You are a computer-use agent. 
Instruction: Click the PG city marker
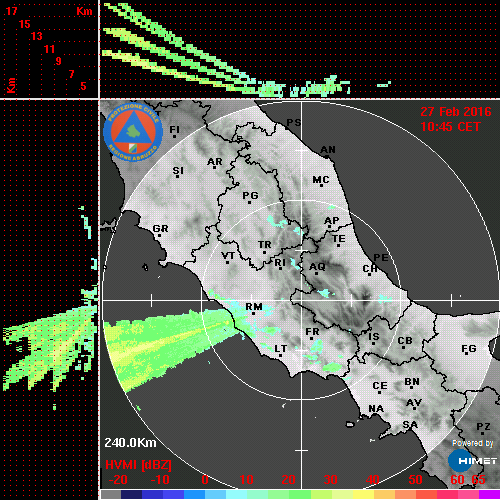249,202
